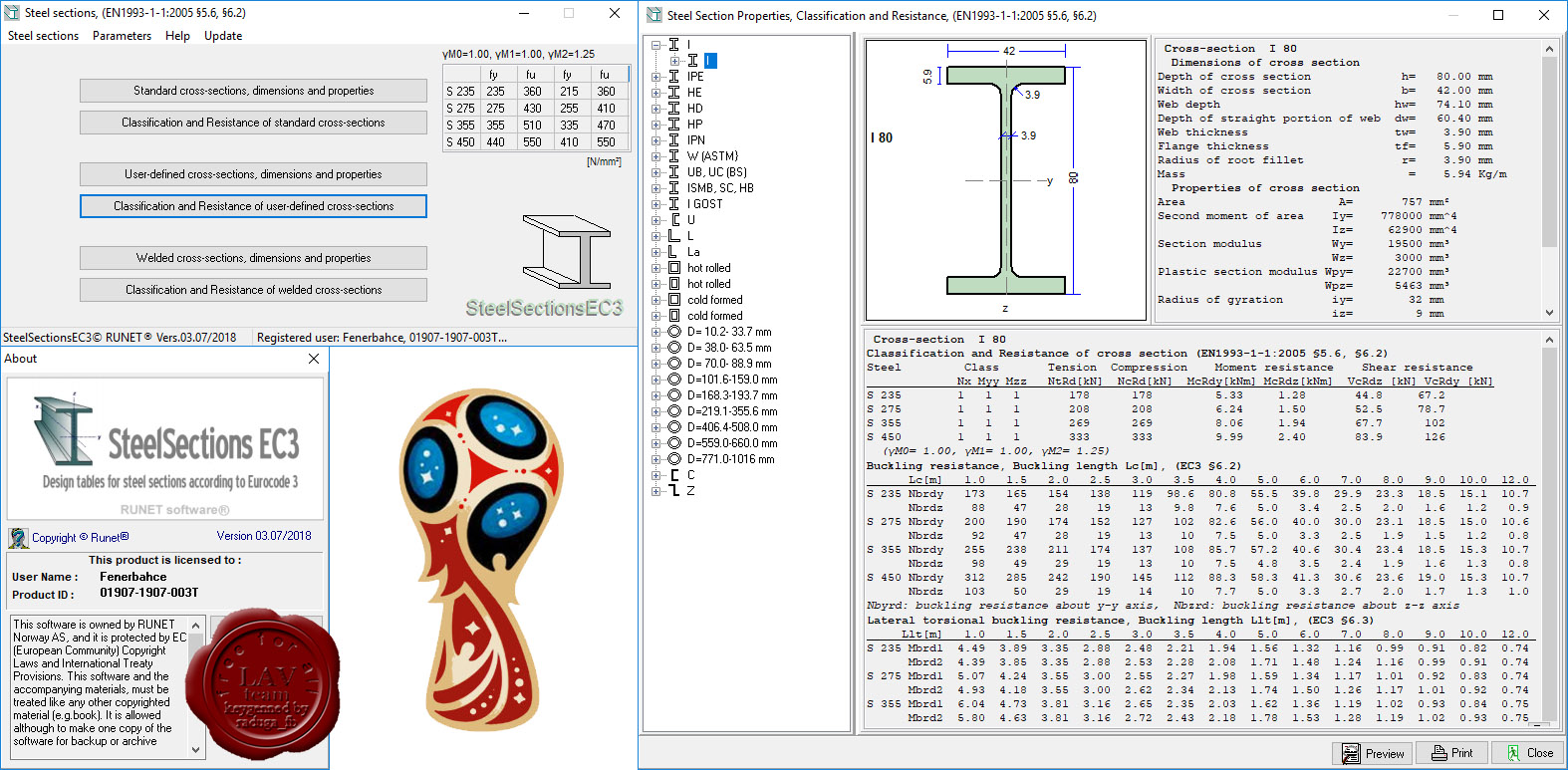Expand the D=406.4-508.0 mm node

655,427
